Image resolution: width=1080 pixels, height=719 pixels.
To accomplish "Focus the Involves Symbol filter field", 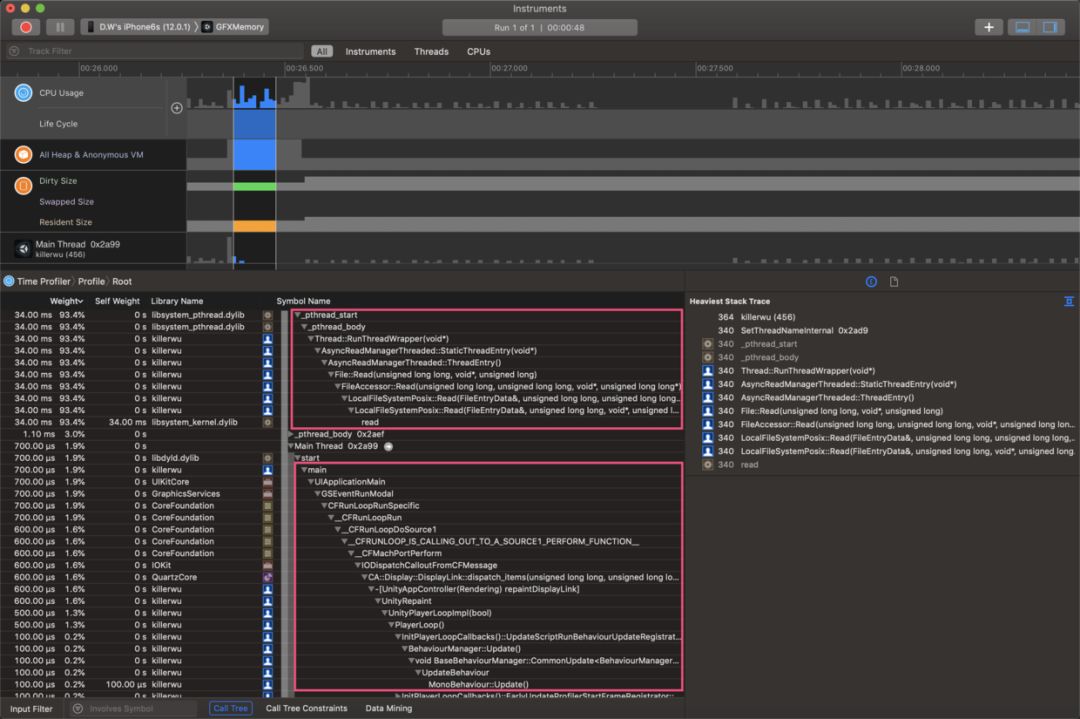I will pos(141,709).
